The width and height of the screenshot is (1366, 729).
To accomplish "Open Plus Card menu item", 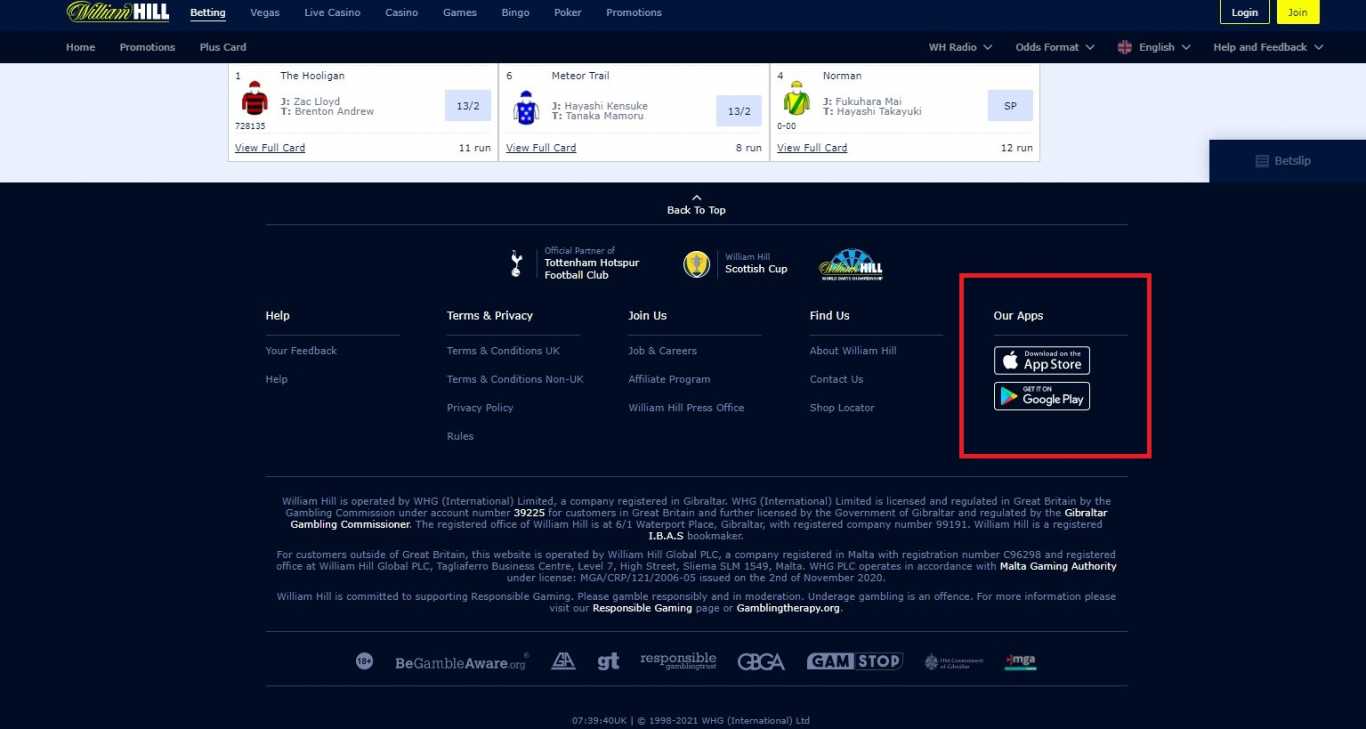I will click(x=223, y=47).
